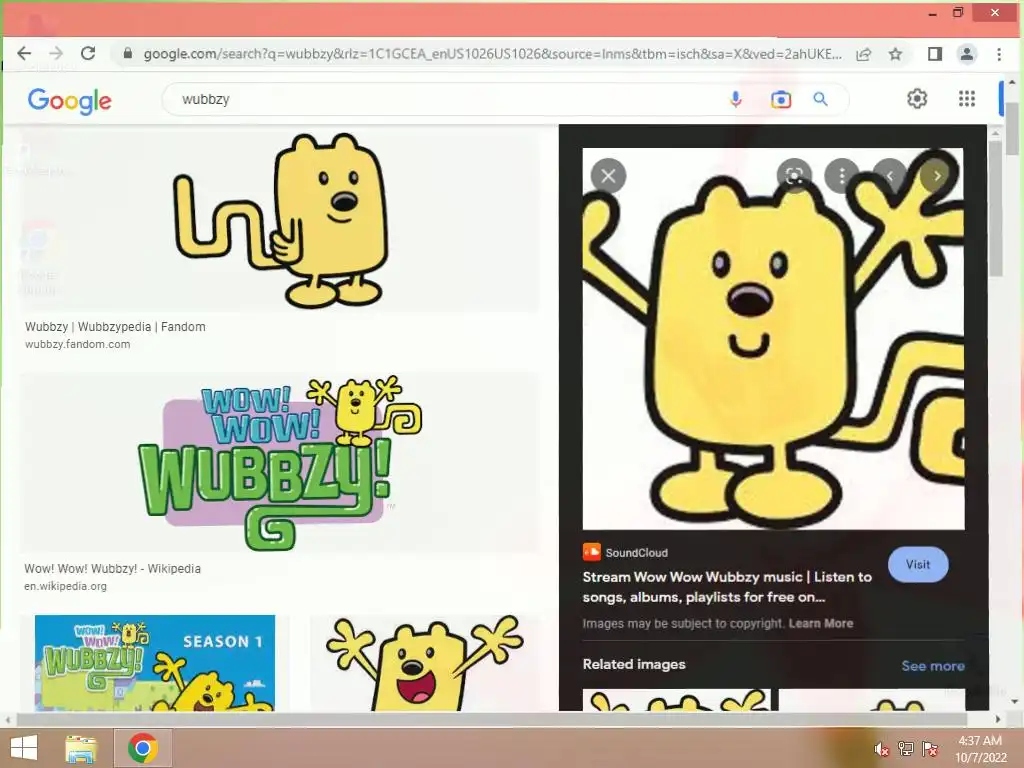Search by image with camera icon
Screen dimensions: 1024x768
tap(780, 99)
